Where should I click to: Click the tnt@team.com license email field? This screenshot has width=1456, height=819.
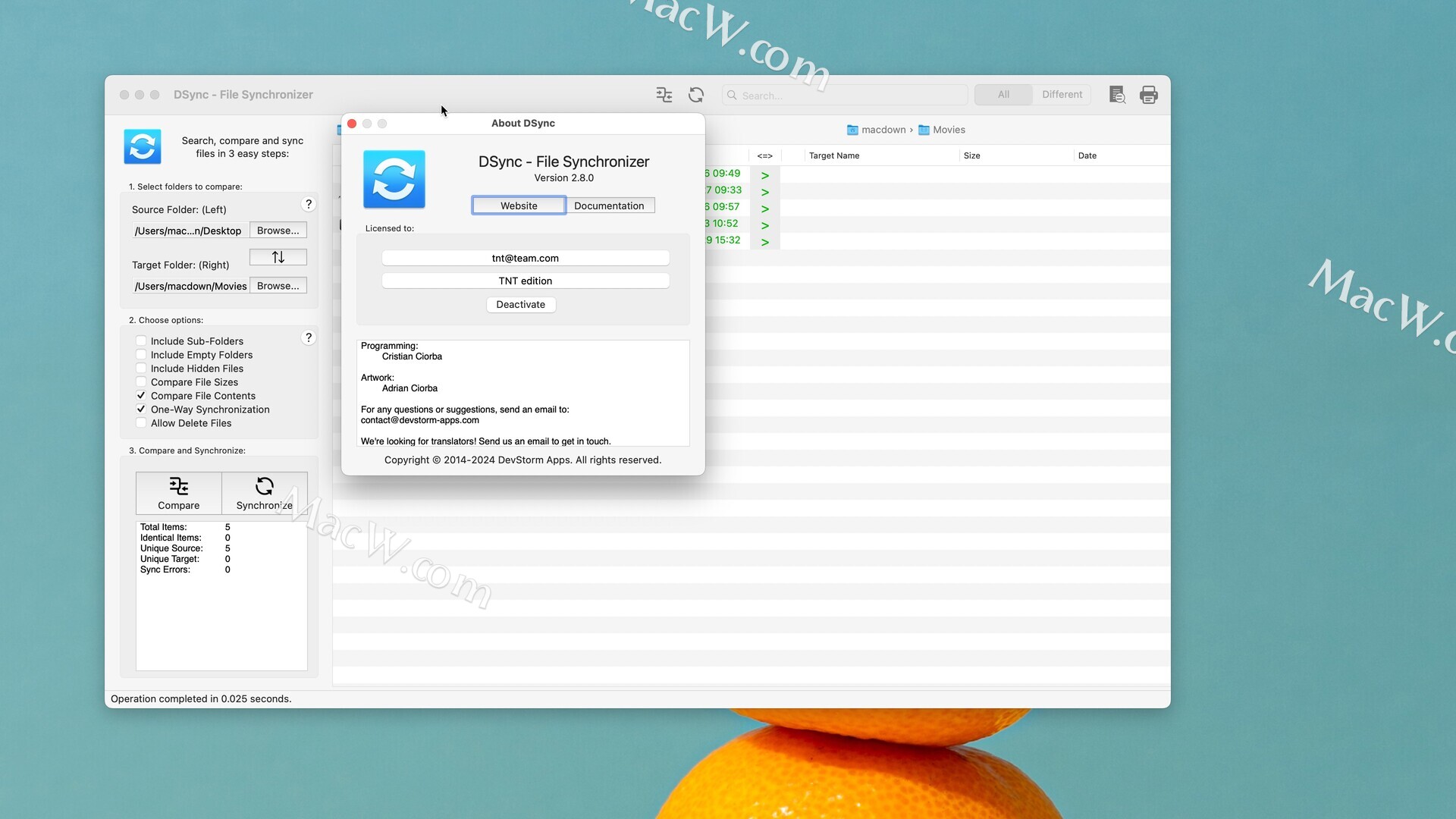click(526, 258)
